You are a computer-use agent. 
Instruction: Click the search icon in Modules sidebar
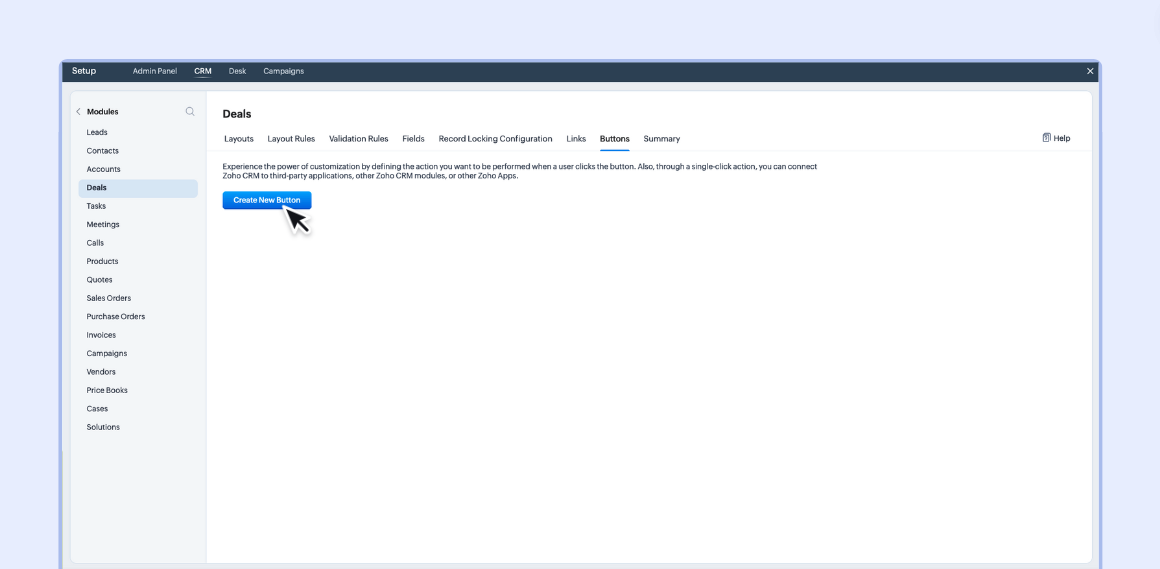coord(190,112)
